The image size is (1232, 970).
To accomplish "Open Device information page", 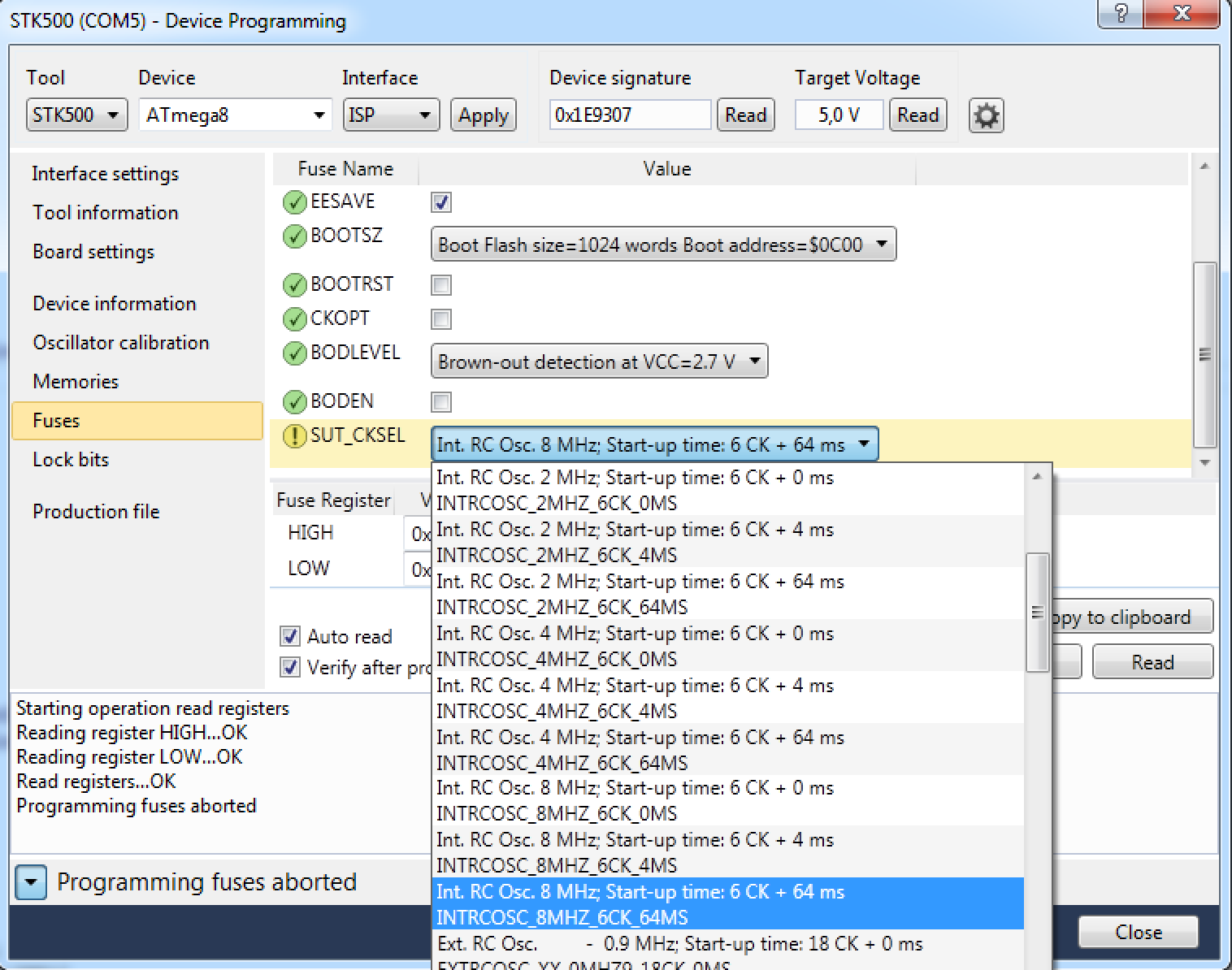I will 115,304.
